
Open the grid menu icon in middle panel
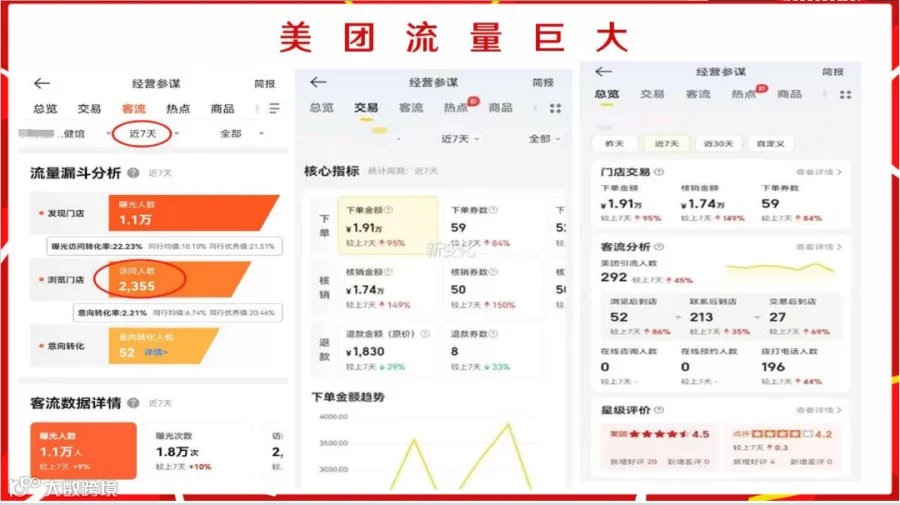[555, 108]
